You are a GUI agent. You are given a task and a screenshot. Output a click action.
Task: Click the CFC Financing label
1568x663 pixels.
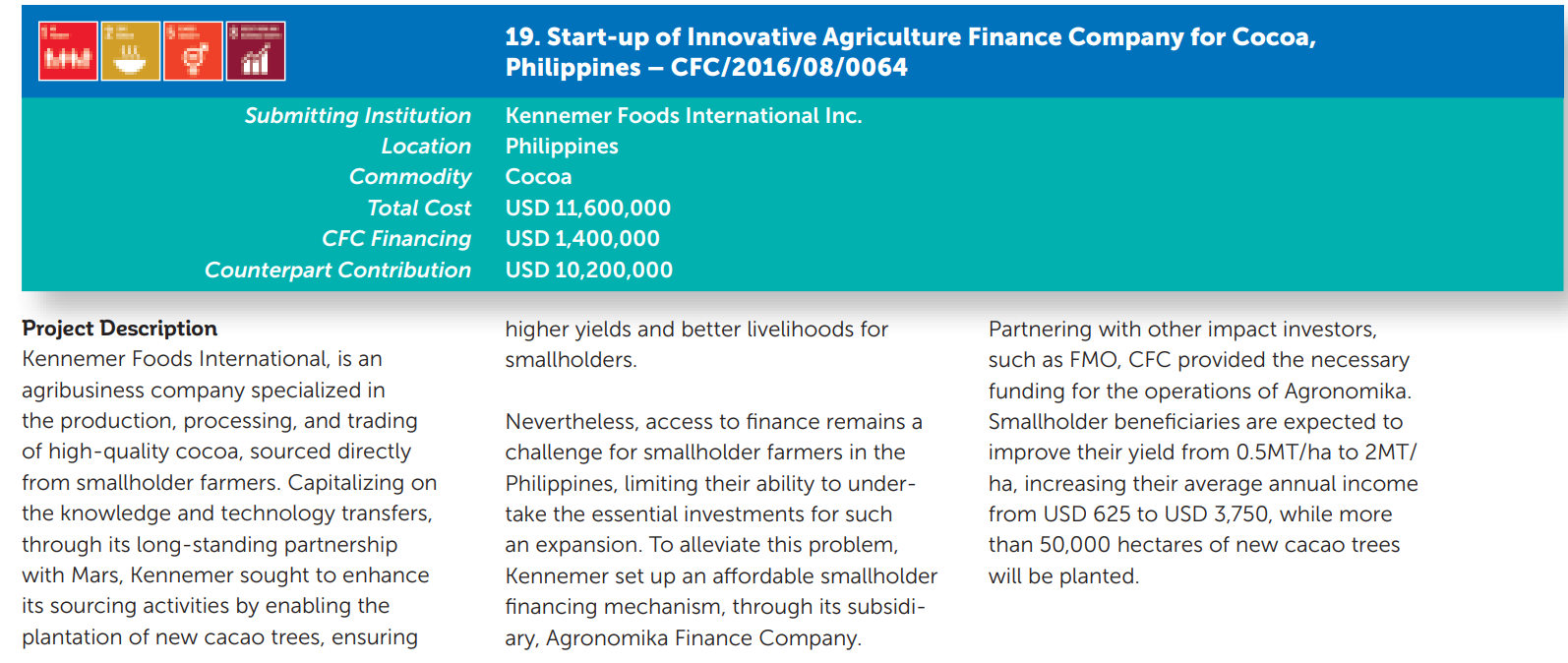click(396, 239)
